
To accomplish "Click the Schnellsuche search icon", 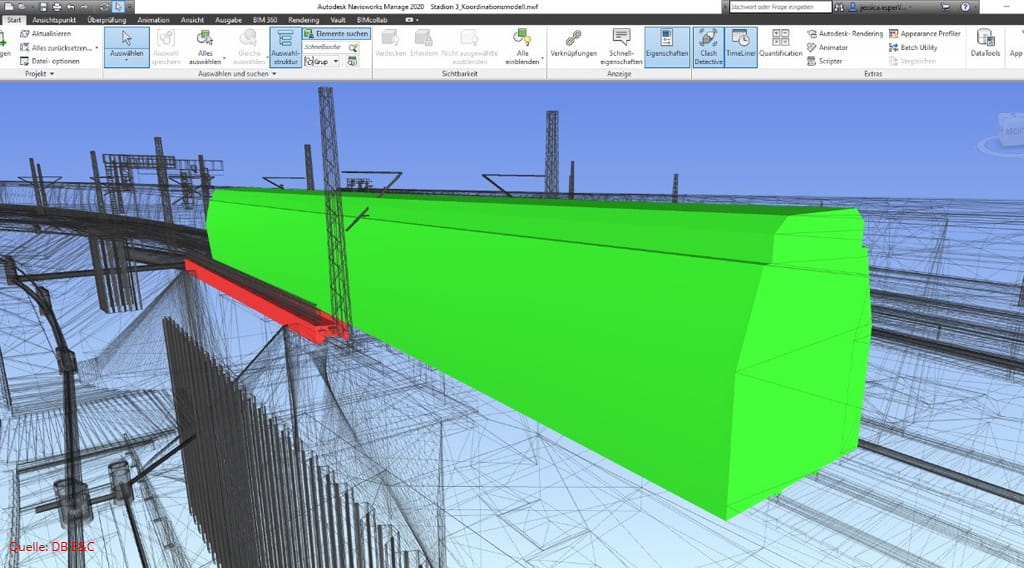I will [353, 48].
